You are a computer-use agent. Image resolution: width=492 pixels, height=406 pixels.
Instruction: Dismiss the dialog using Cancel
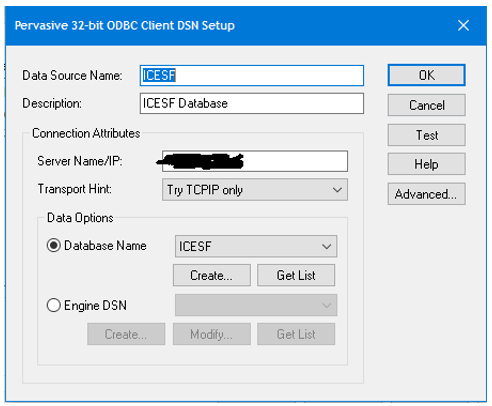tap(426, 105)
